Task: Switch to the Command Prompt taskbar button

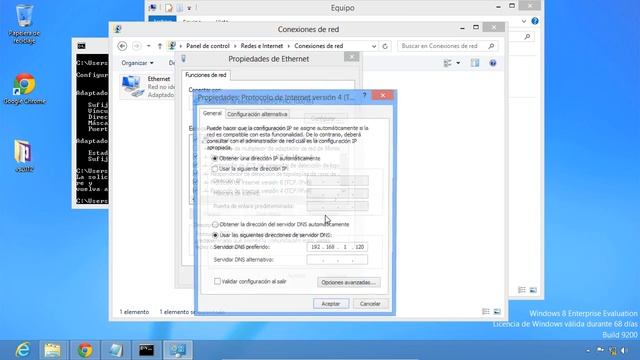Action: 147,350
